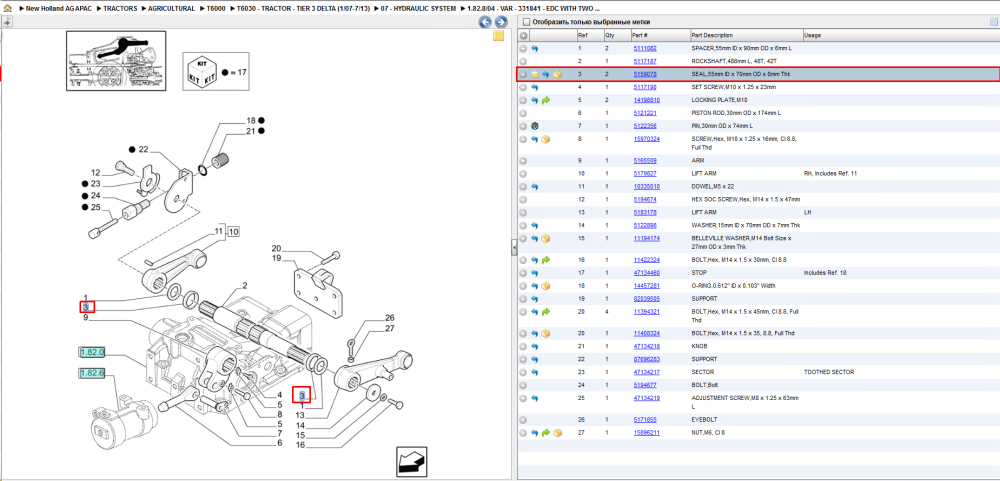Click the plus icon in the table header
Screen dimensions: 1000x481
point(523,35)
